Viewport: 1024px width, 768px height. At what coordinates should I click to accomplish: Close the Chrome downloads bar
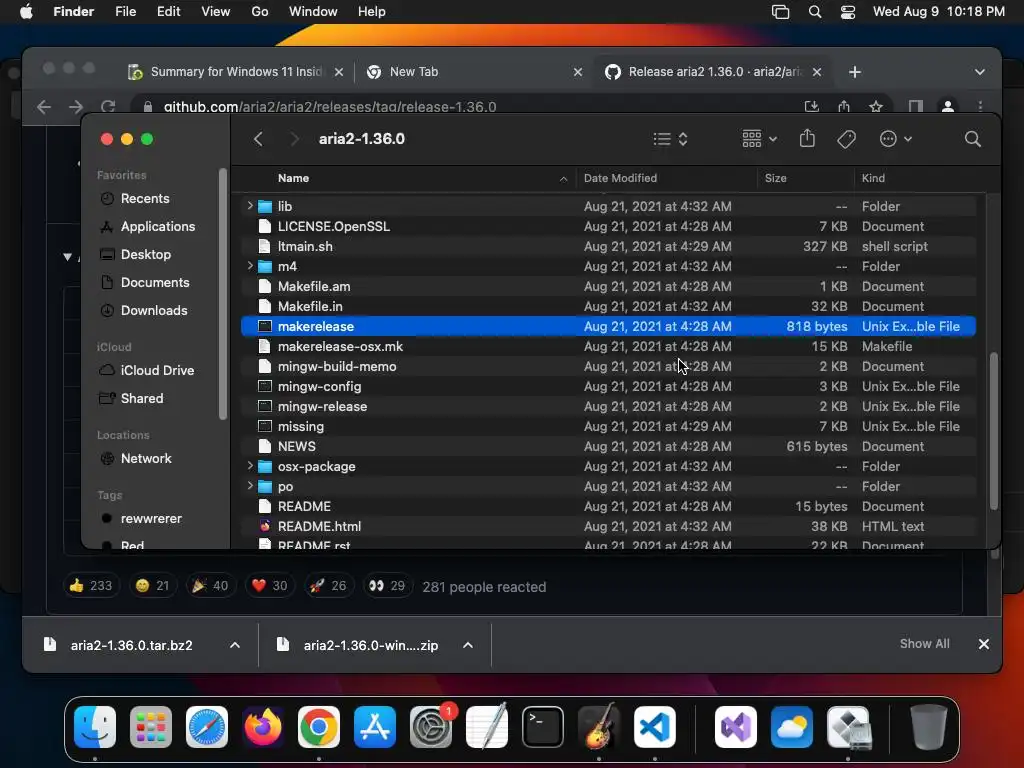tap(984, 644)
